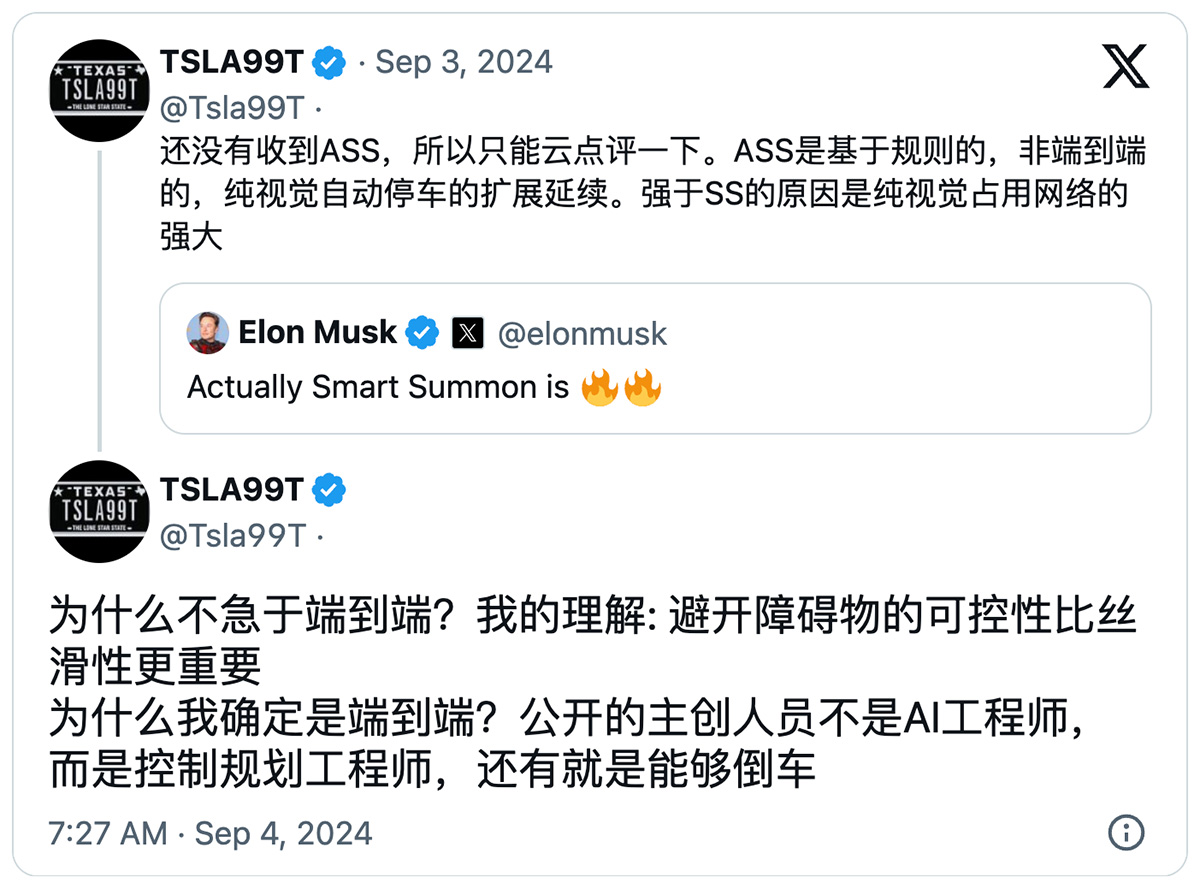1200x889 pixels.
Task: Open the X logo in the top-right corner
Action: tap(1126, 66)
